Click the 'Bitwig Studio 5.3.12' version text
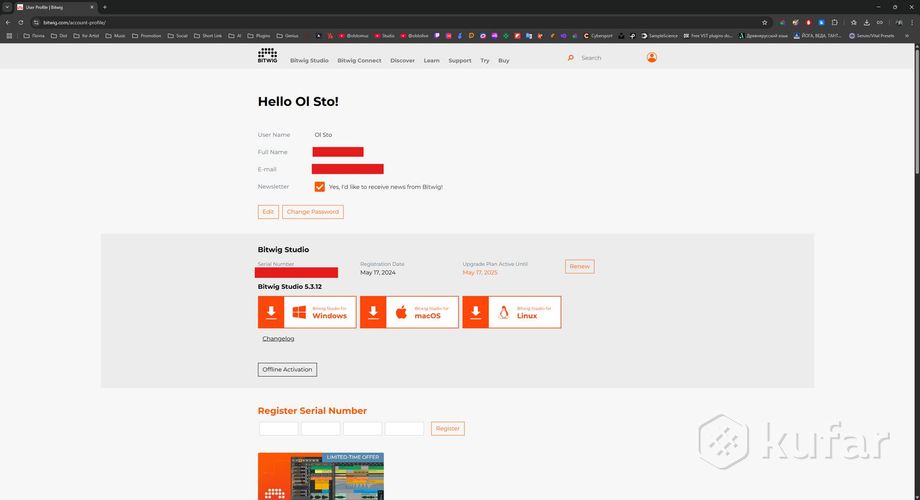Viewport: 920px width, 500px height. [290, 287]
